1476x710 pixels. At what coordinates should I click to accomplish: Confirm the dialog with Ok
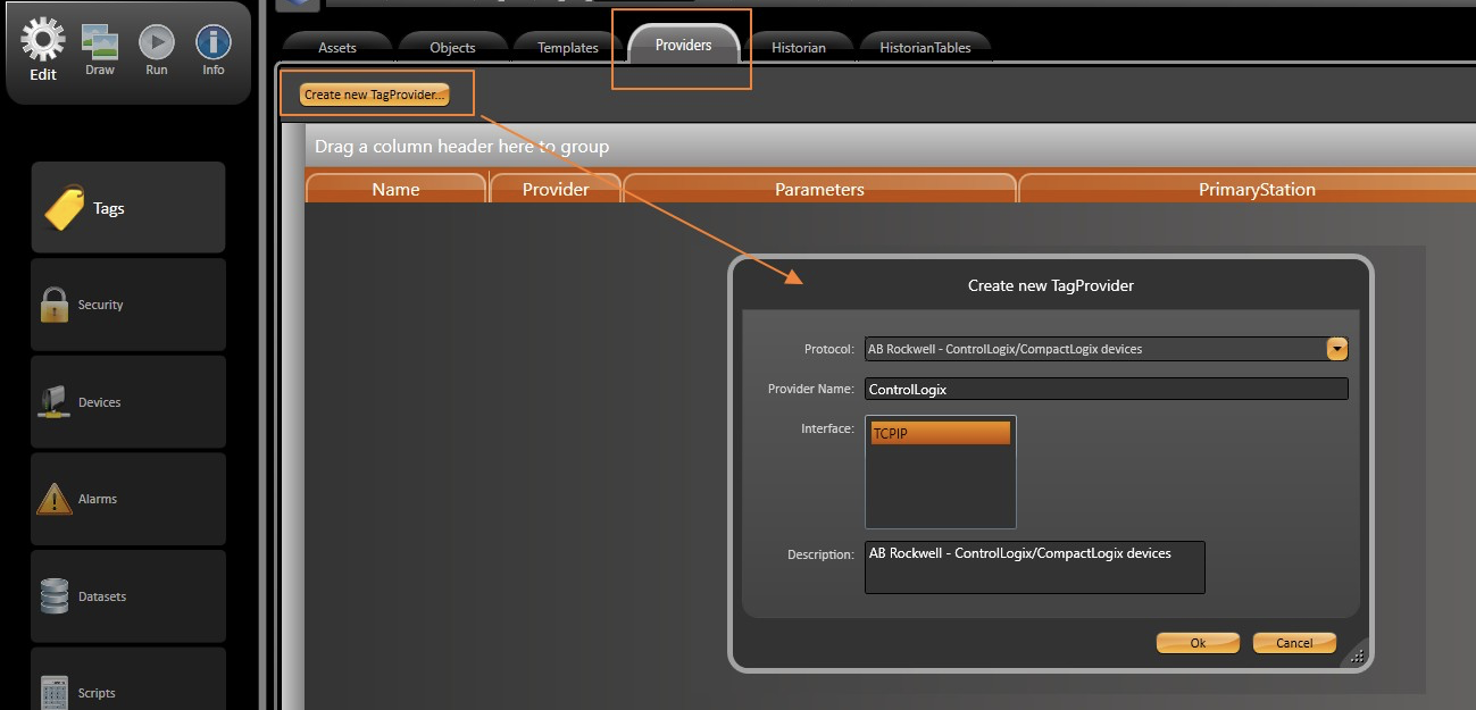point(1198,643)
